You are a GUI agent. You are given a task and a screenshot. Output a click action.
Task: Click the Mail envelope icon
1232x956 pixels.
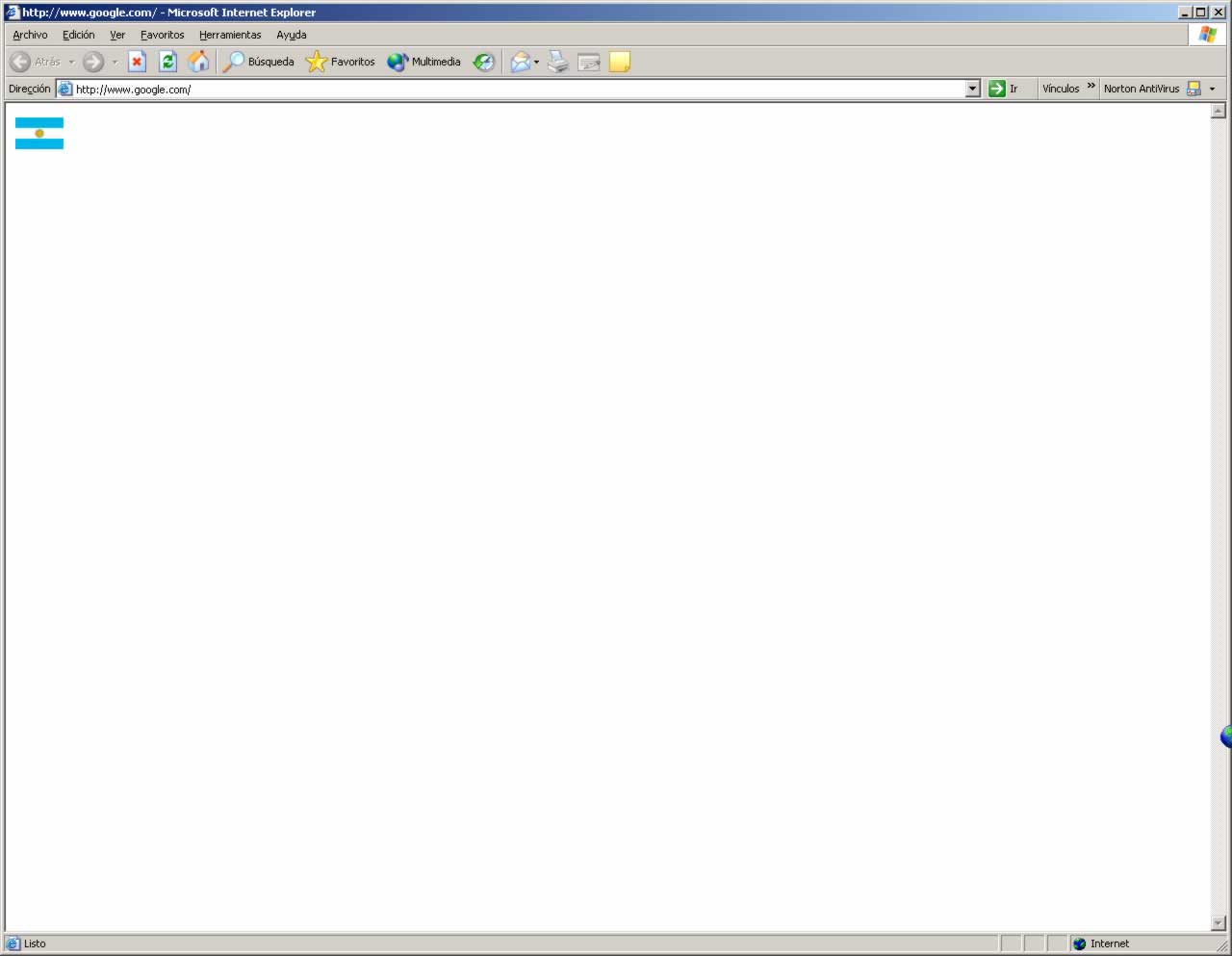point(520,62)
